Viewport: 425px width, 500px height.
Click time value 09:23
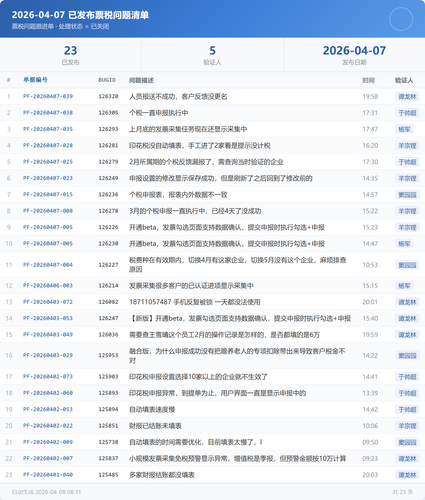click(x=370, y=458)
